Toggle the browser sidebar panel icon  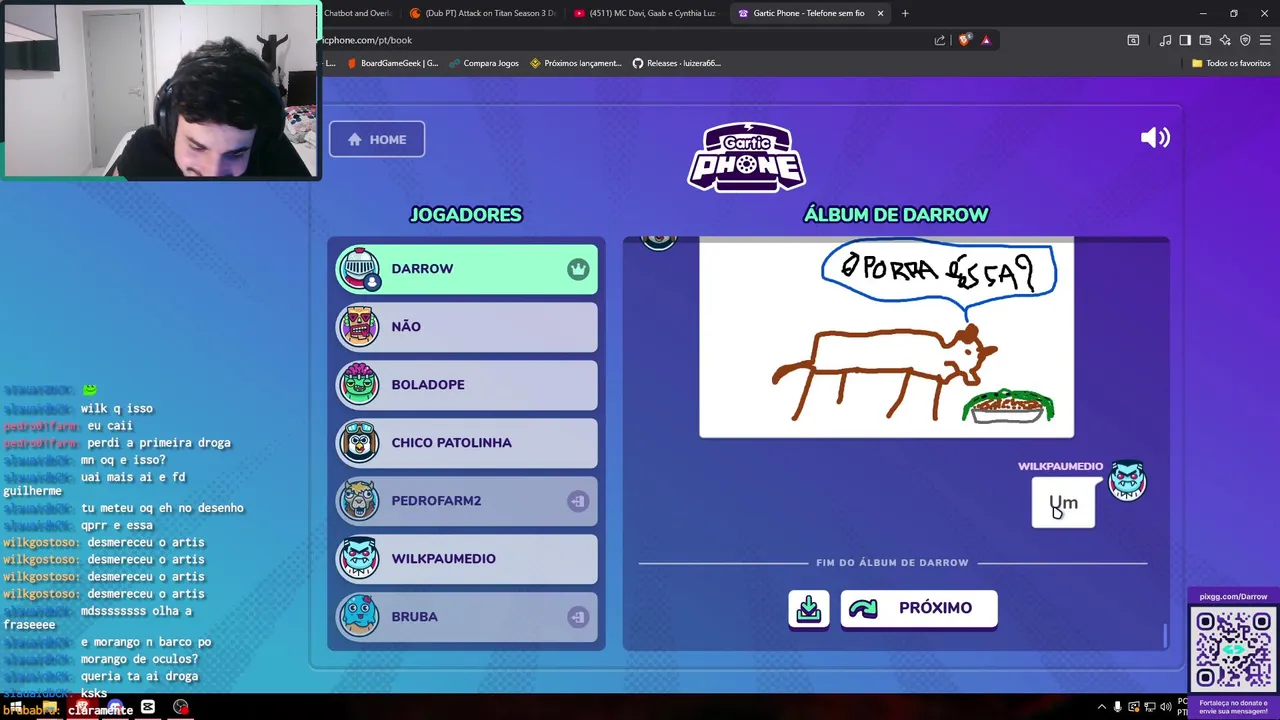1185,40
